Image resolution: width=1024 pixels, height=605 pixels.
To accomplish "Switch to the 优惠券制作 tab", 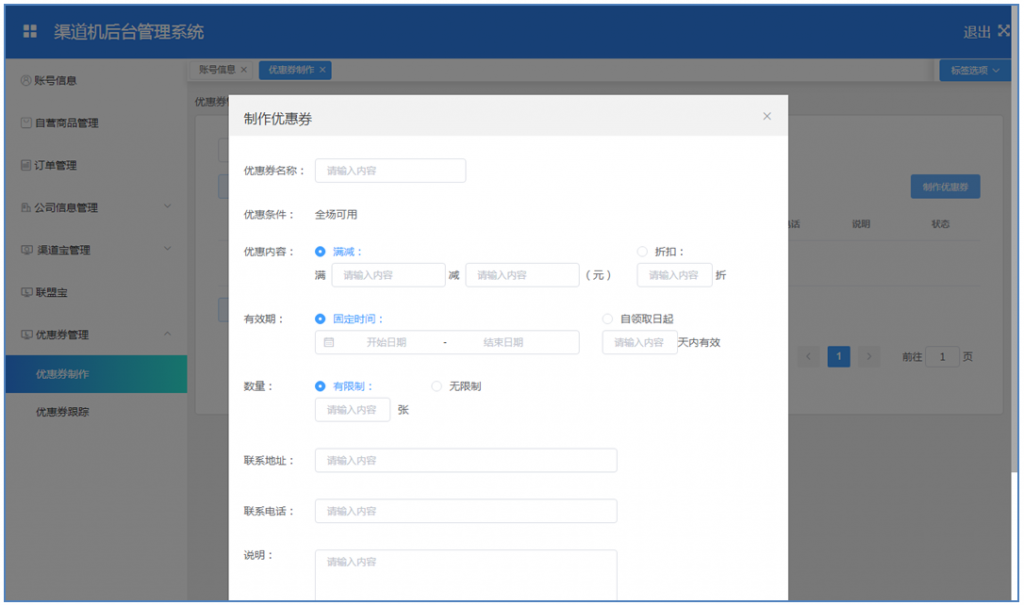I will [291, 70].
